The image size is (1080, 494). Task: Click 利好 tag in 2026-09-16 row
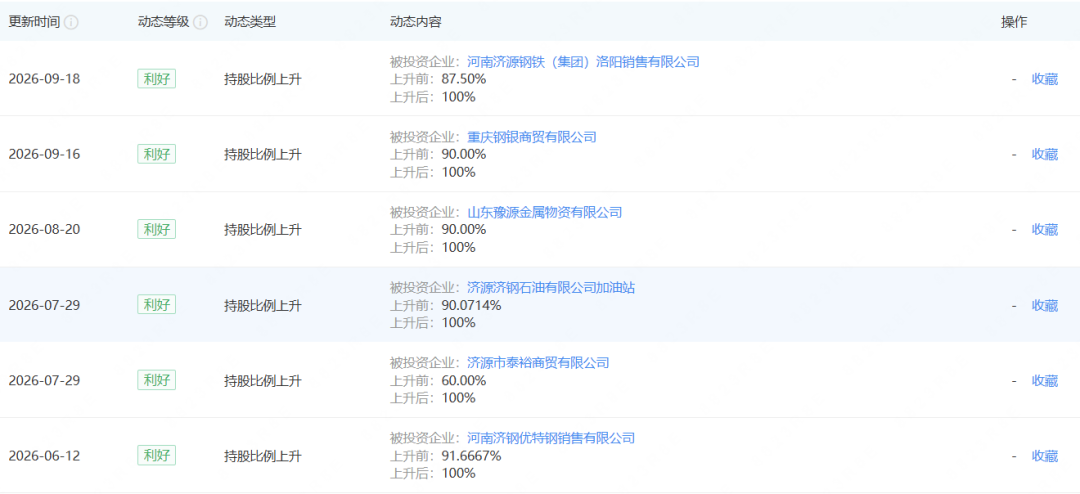(x=156, y=154)
